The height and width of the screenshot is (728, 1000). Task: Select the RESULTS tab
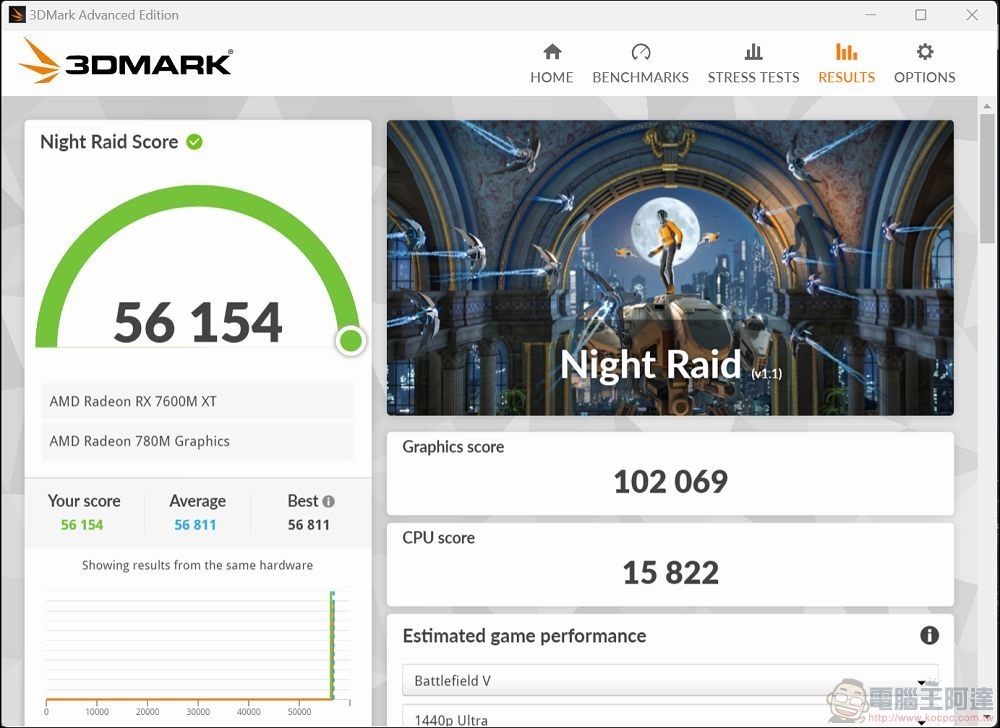click(846, 64)
